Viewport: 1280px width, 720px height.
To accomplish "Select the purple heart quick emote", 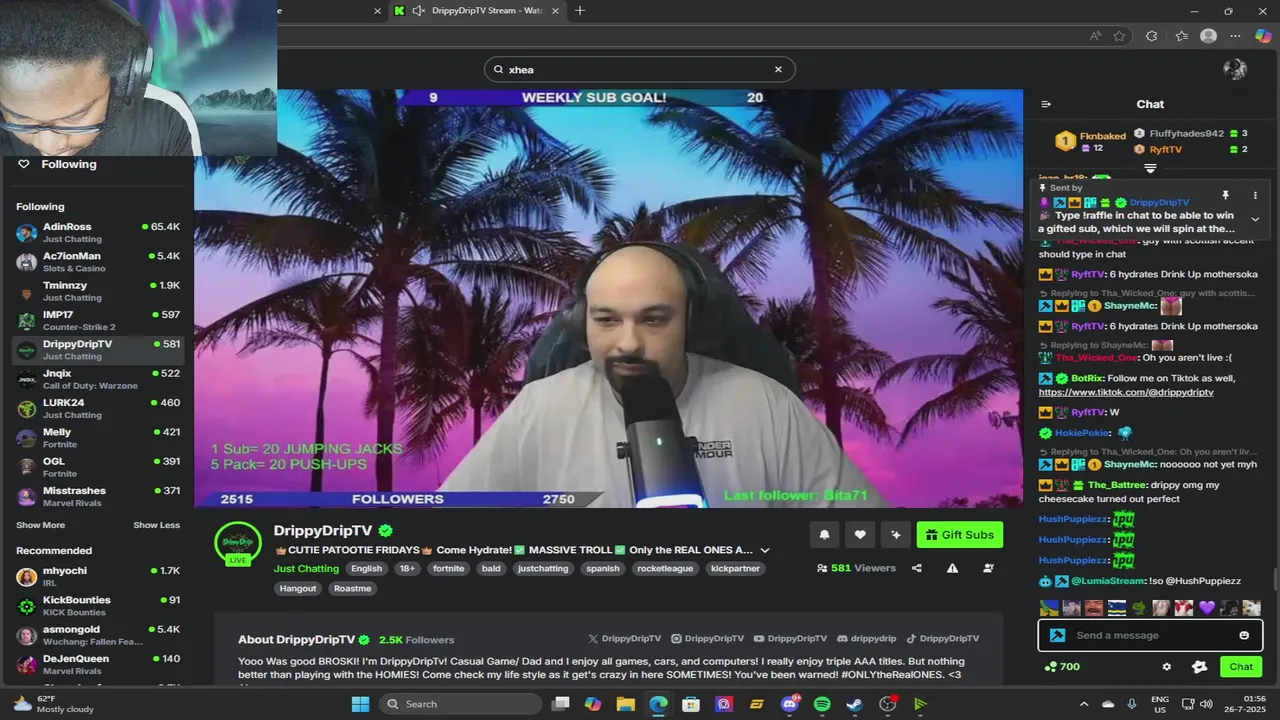I will pyautogui.click(x=1206, y=607).
